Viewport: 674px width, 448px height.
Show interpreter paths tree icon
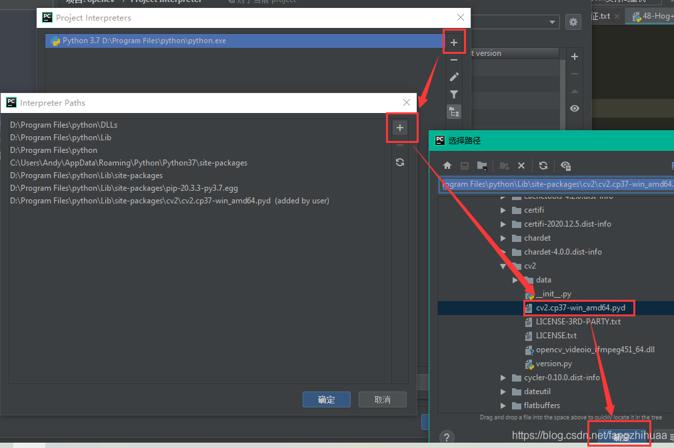click(453, 112)
